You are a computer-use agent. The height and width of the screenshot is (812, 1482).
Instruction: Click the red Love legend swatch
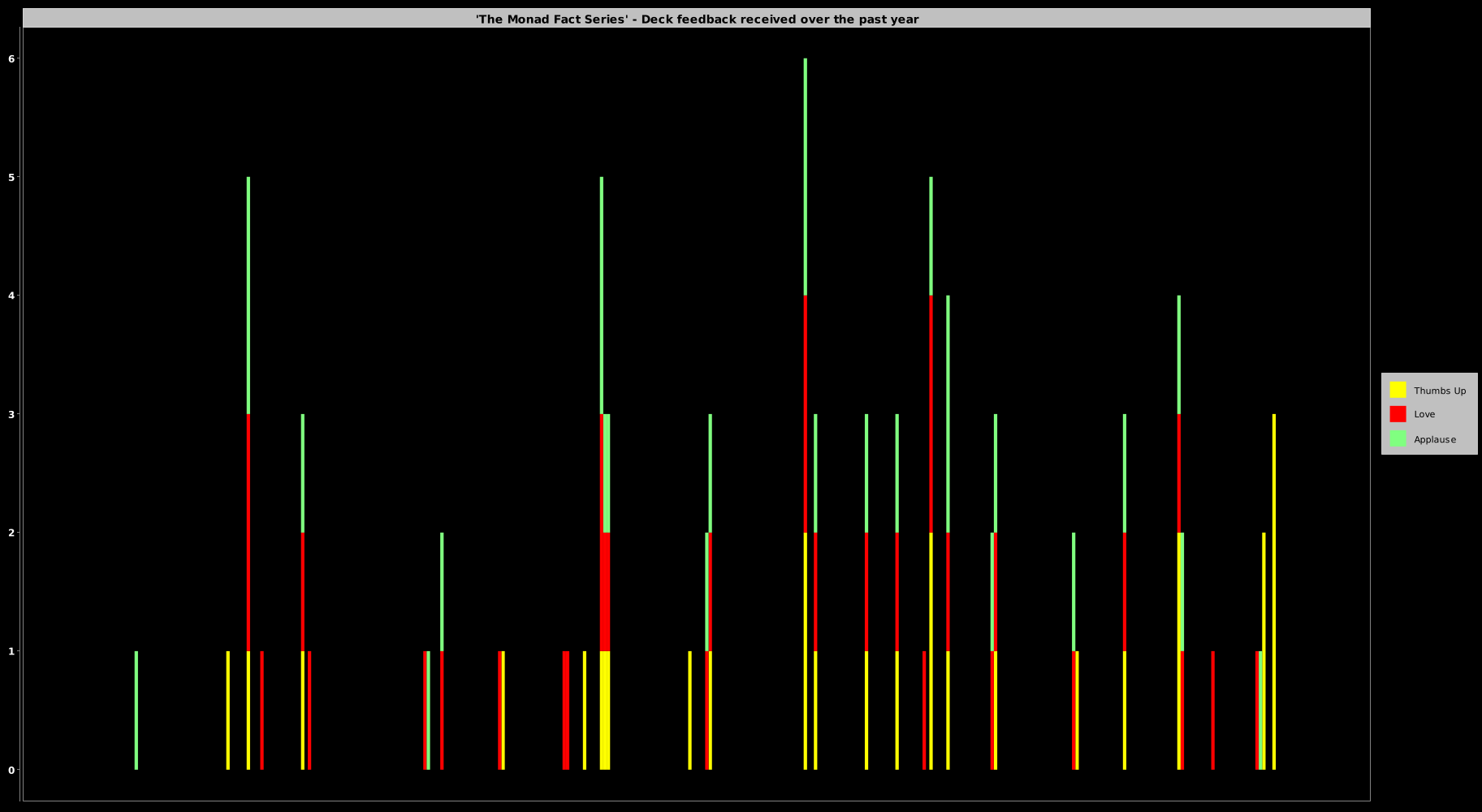pos(1398,414)
